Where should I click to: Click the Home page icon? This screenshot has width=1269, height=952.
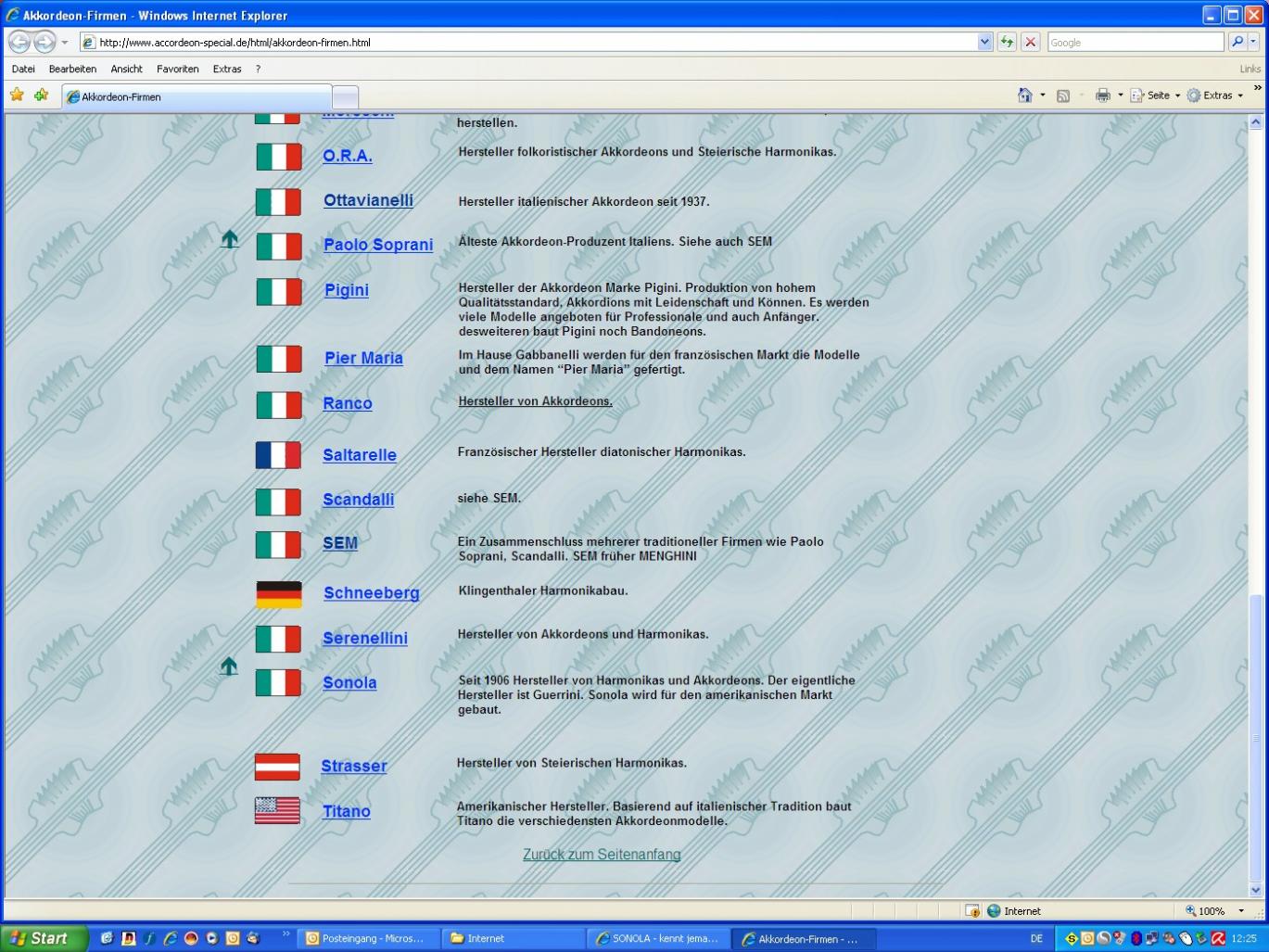point(1024,95)
